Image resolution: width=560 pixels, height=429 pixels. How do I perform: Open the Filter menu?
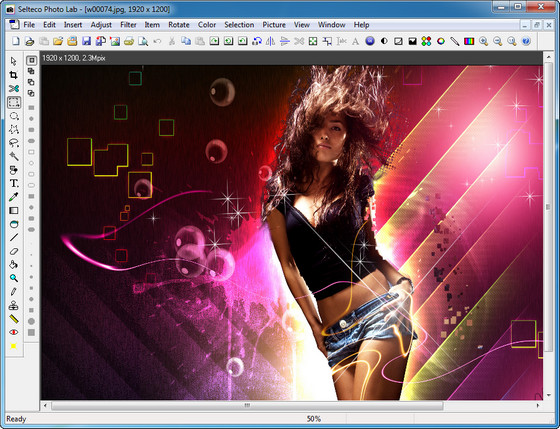(128, 25)
